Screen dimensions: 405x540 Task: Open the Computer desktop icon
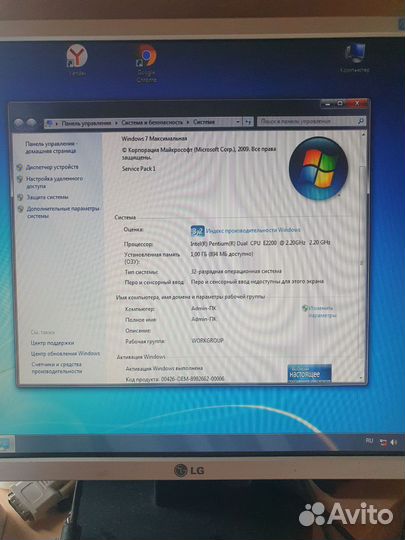click(x=354, y=58)
